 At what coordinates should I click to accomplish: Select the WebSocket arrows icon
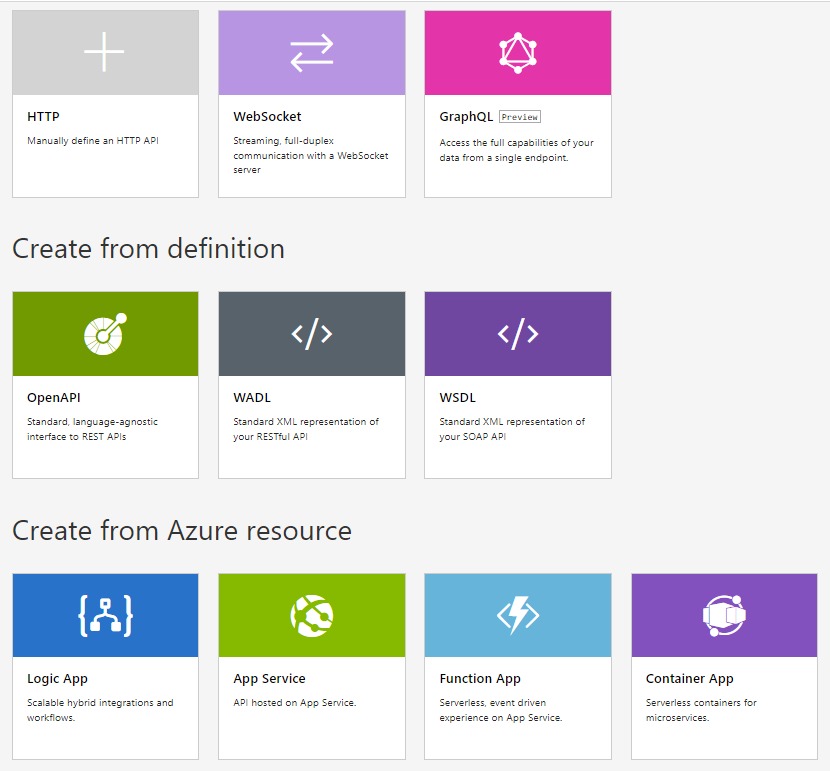[x=311, y=53]
